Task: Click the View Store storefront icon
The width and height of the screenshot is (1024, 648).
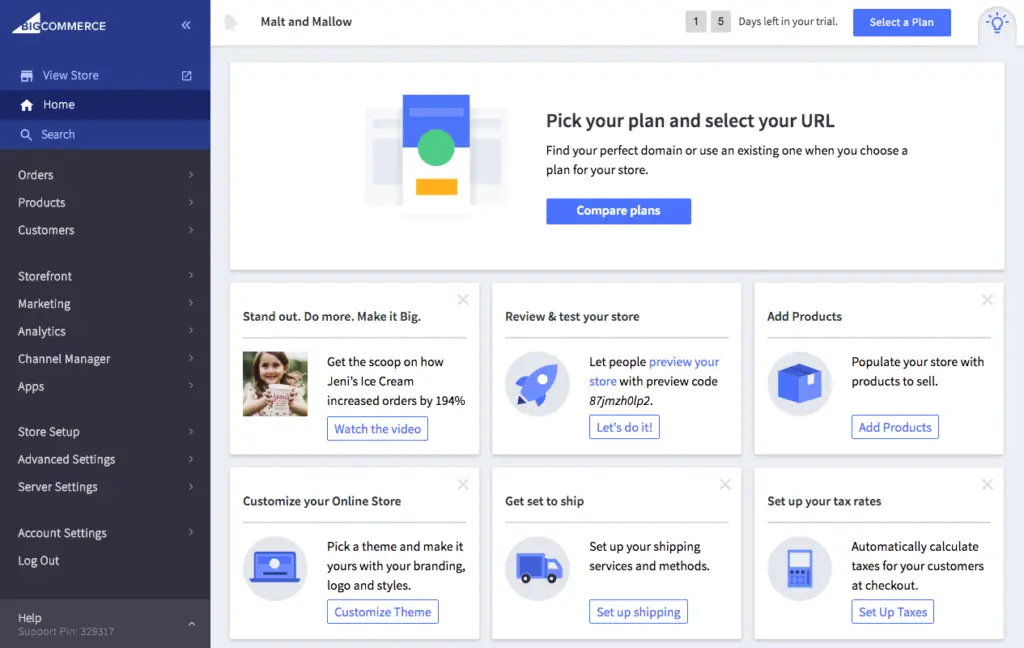Action: (27, 76)
